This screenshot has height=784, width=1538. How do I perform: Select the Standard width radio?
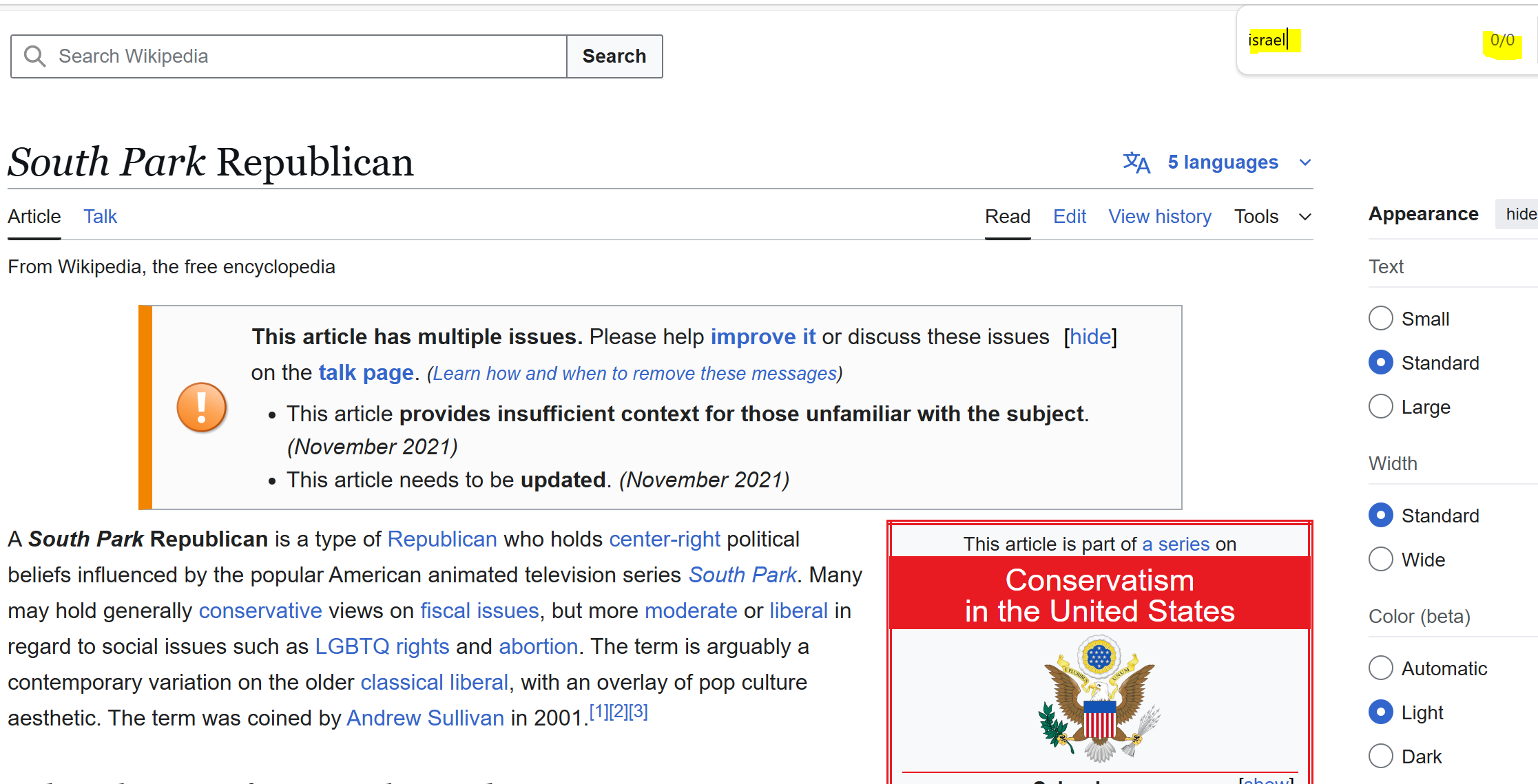1380,515
